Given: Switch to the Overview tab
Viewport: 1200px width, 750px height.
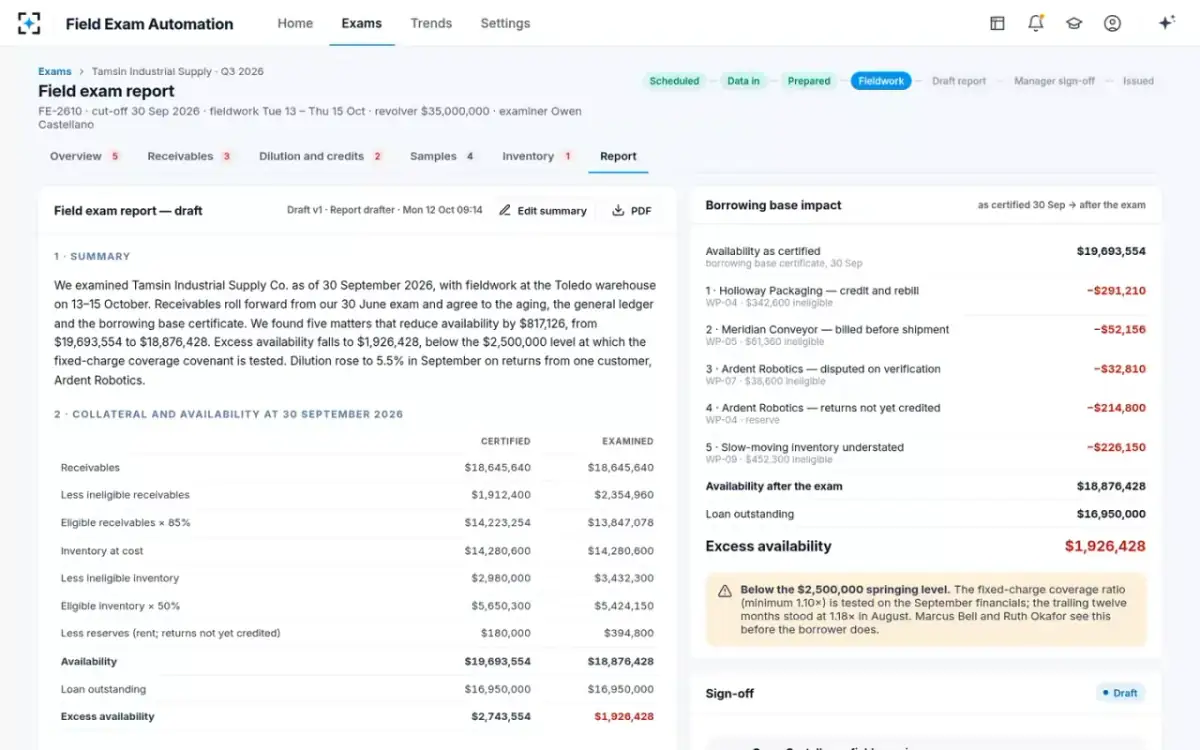Looking at the screenshot, I should tap(85, 156).
